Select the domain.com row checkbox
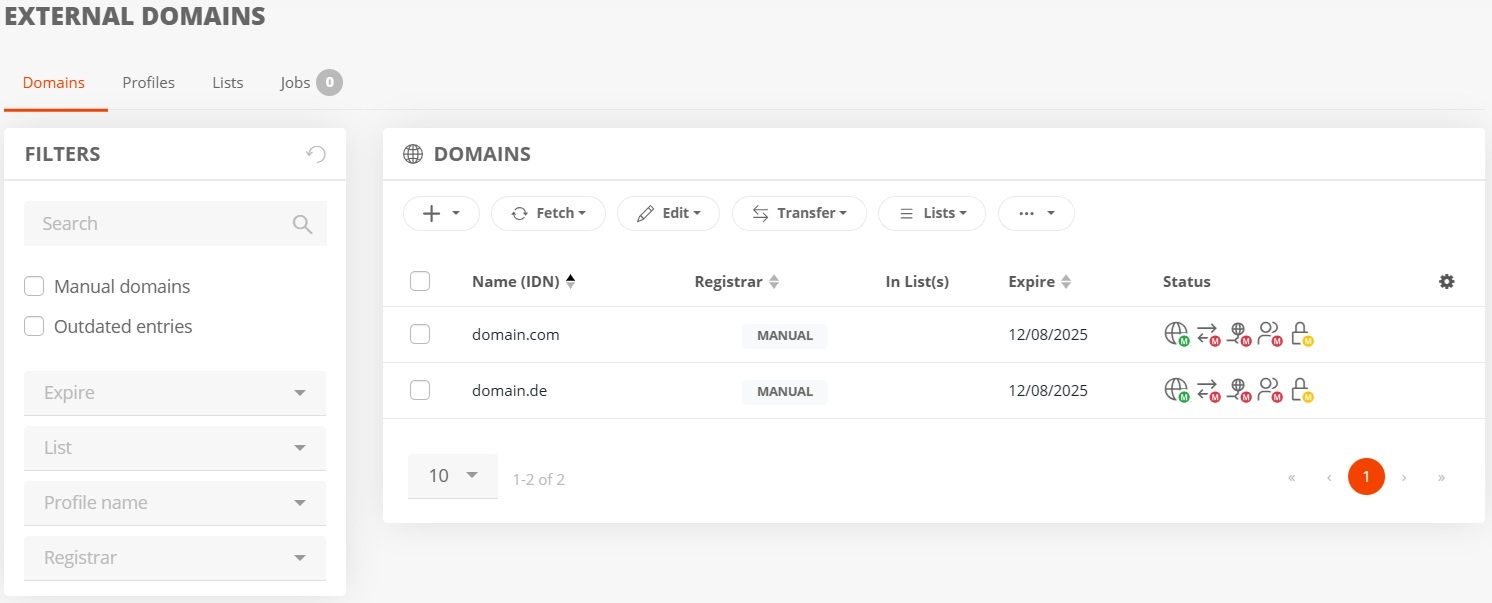 pyautogui.click(x=420, y=334)
